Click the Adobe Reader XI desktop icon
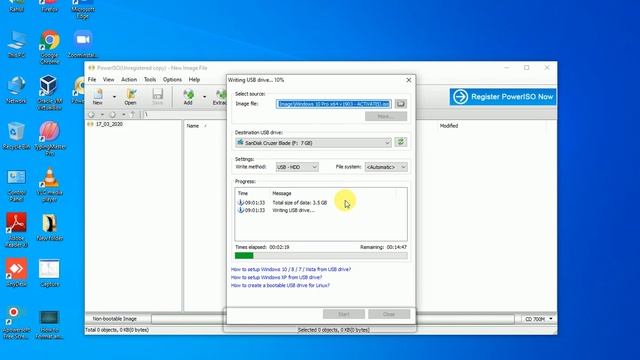The width and height of the screenshot is (640, 360). (16, 230)
